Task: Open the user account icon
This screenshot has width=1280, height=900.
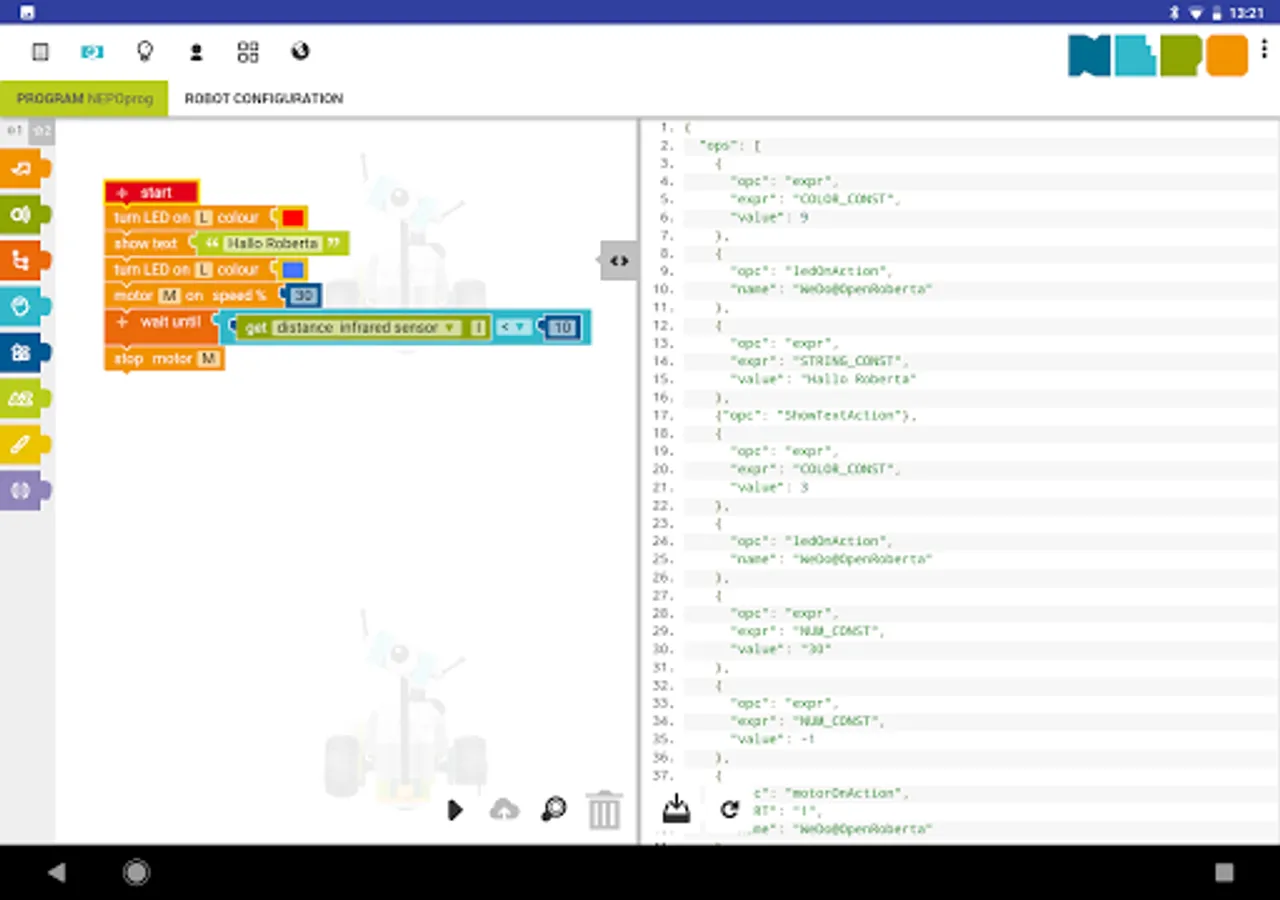Action: 196,52
